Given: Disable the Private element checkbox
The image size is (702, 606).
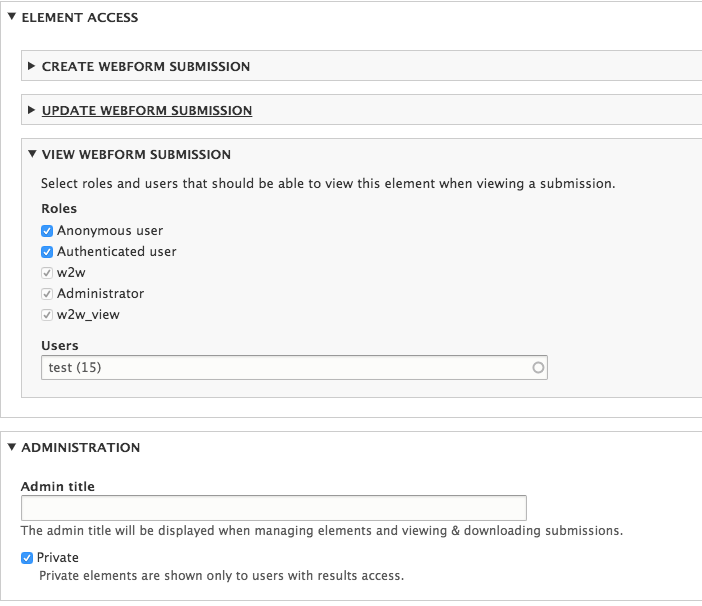Looking at the screenshot, I should pyautogui.click(x=27, y=558).
